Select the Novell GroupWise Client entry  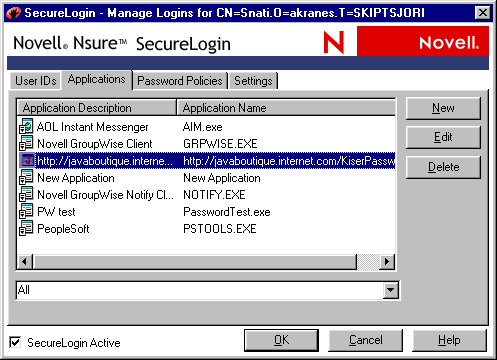(95, 144)
